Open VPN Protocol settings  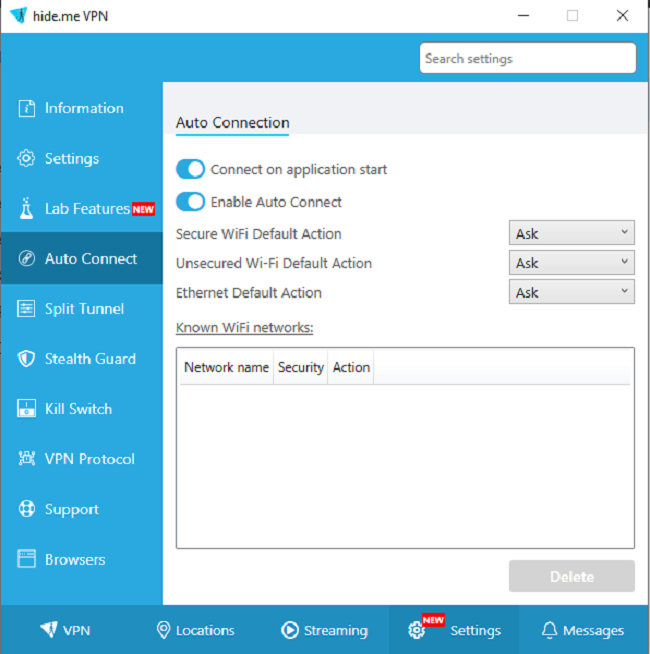click(x=82, y=459)
